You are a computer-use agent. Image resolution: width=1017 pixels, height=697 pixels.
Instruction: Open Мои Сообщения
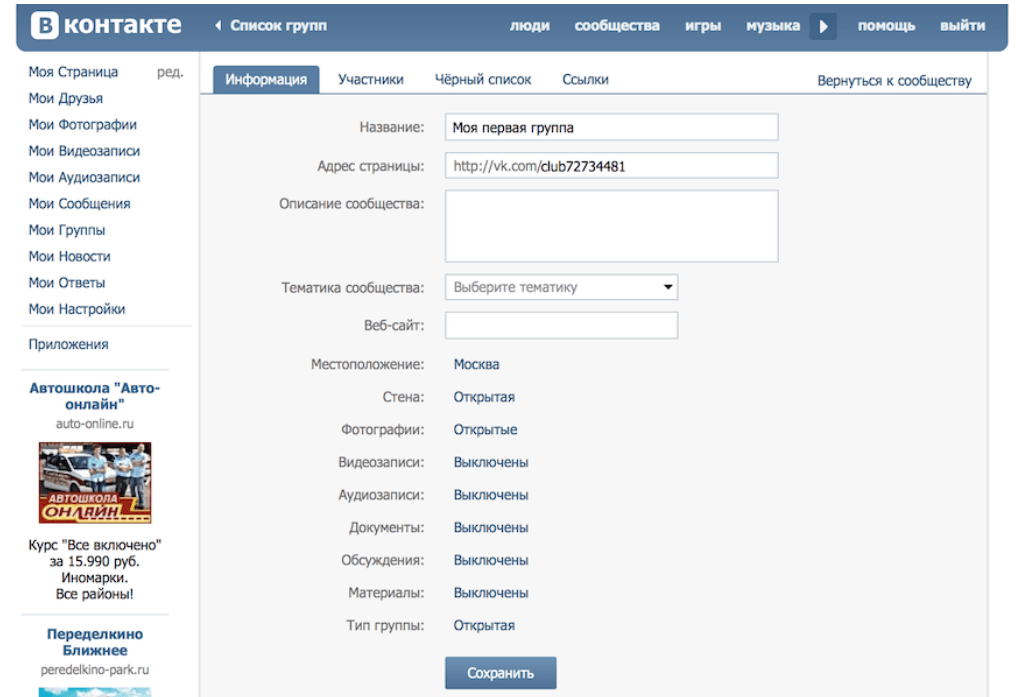79,204
